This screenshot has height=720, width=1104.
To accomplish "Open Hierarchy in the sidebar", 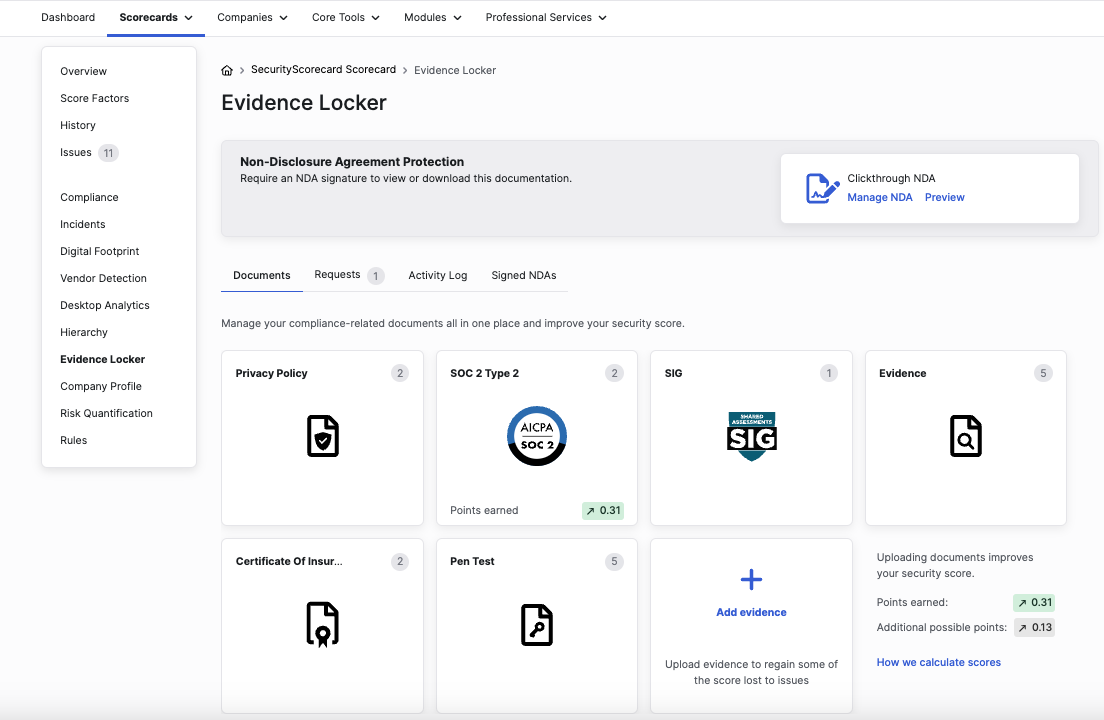I will pos(84,332).
